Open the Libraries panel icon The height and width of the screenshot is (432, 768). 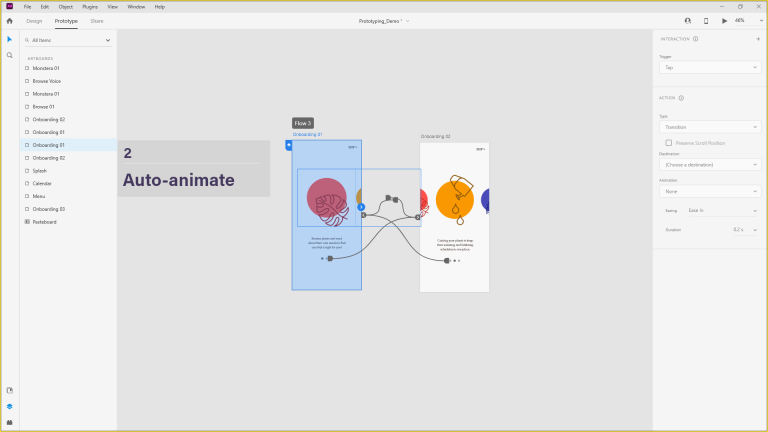10,390
